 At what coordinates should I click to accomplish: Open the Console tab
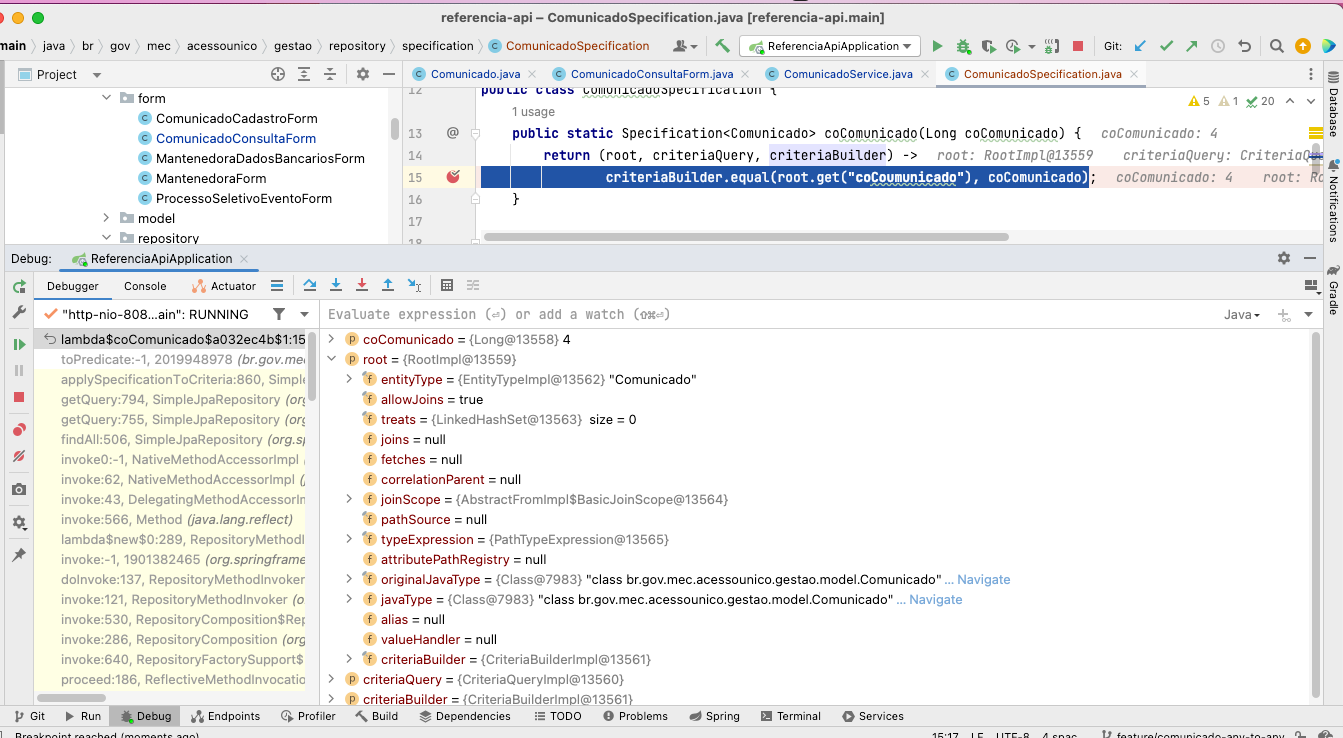(145, 286)
